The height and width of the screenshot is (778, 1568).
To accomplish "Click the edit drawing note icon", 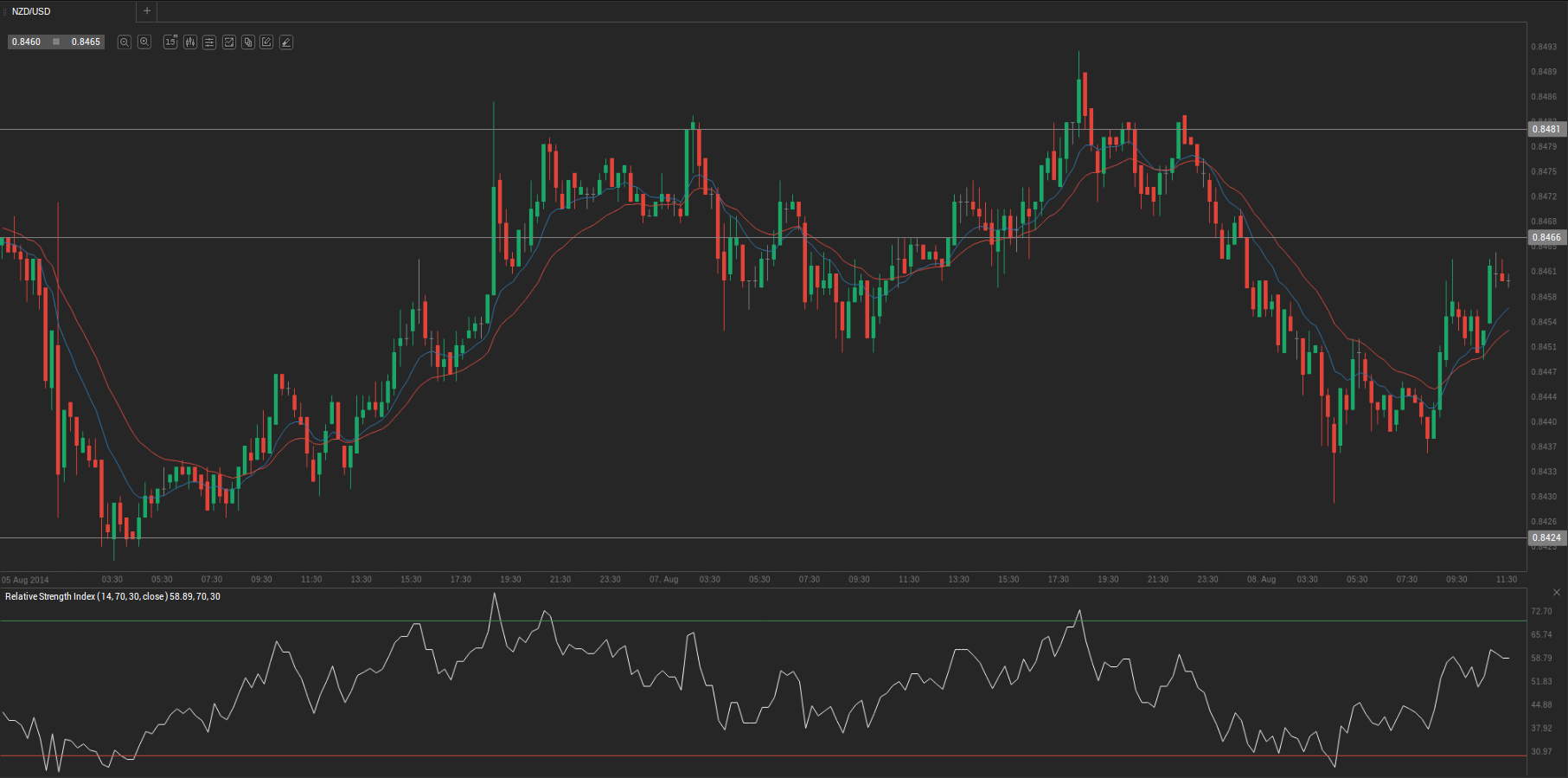I will click(x=266, y=42).
